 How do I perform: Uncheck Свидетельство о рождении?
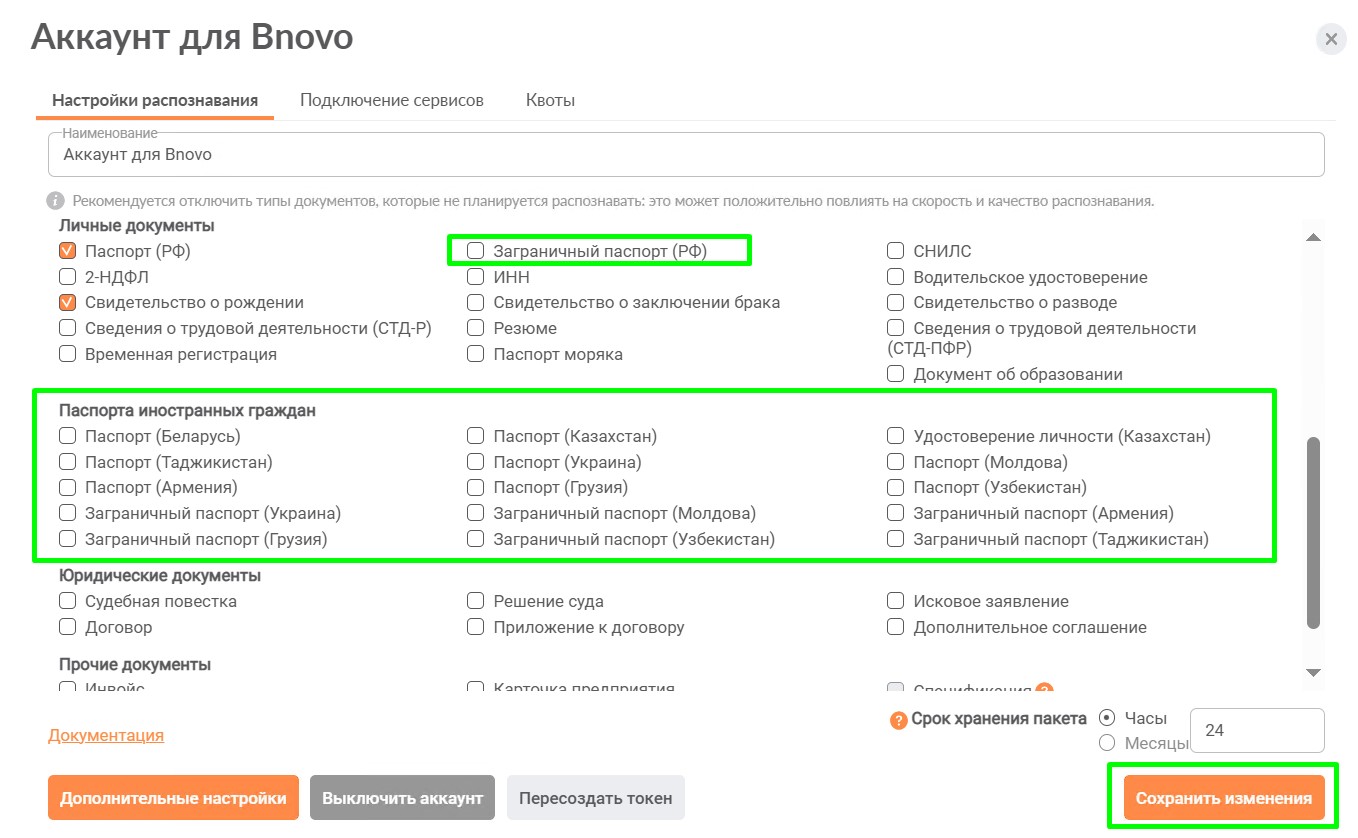click(x=68, y=302)
